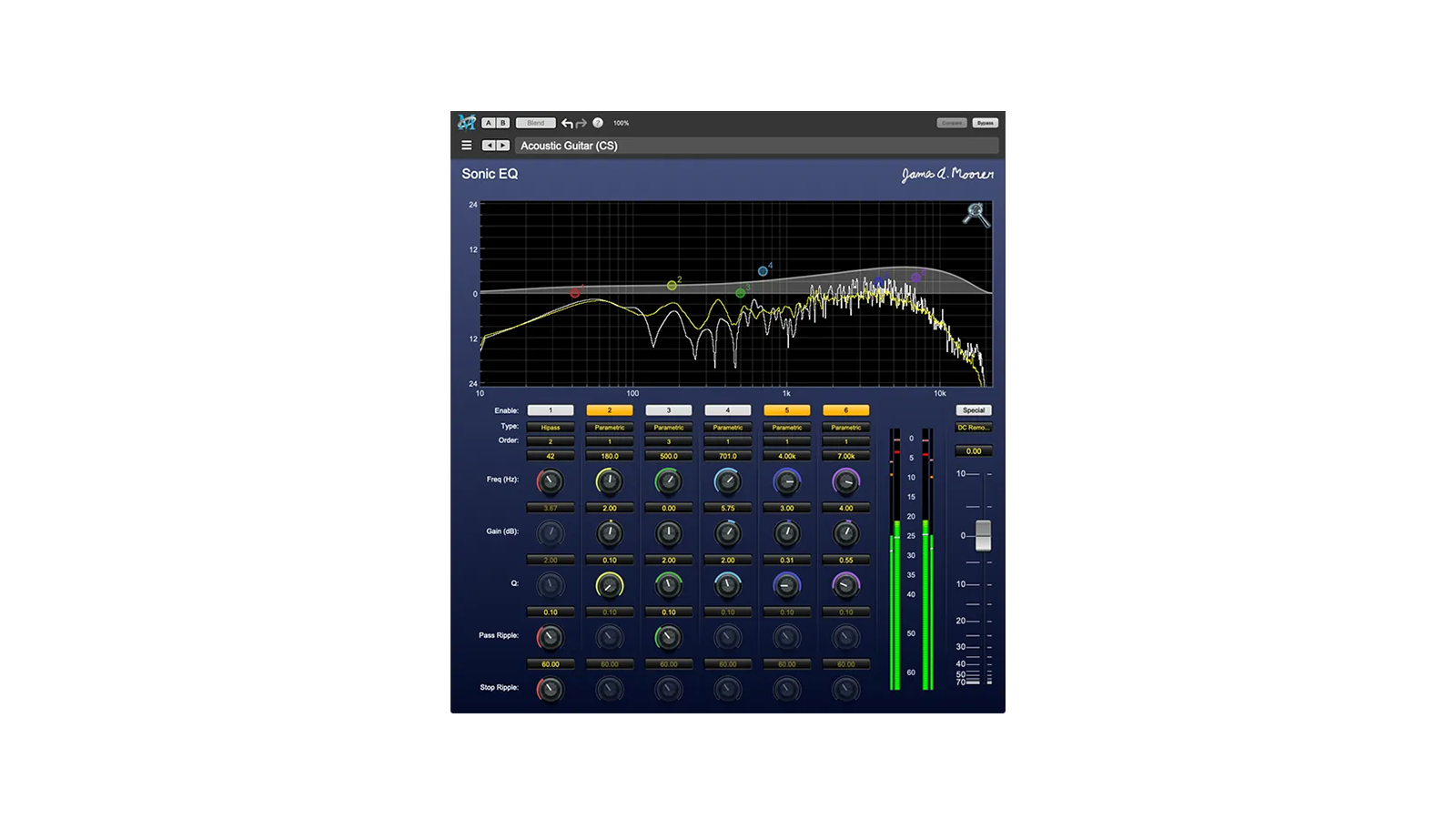Click the band 1 Pass Ripple knob
Viewport: 1456px width, 819px height.
click(x=550, y=637)
